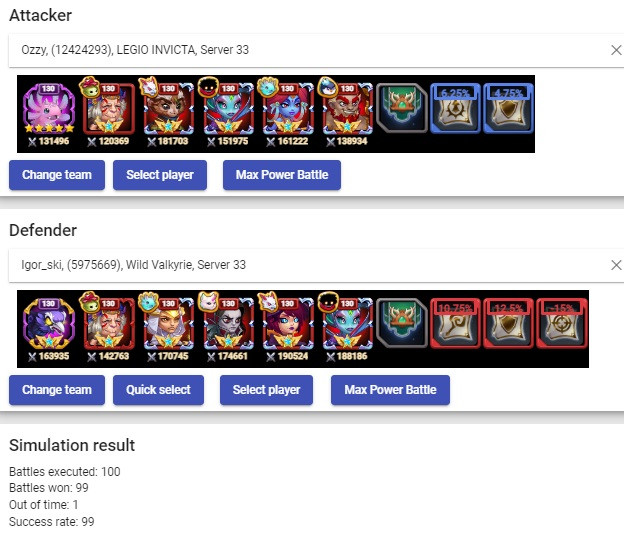
Task: Click the attacker 4.75% shield banner icon
Action: (508, 108)
